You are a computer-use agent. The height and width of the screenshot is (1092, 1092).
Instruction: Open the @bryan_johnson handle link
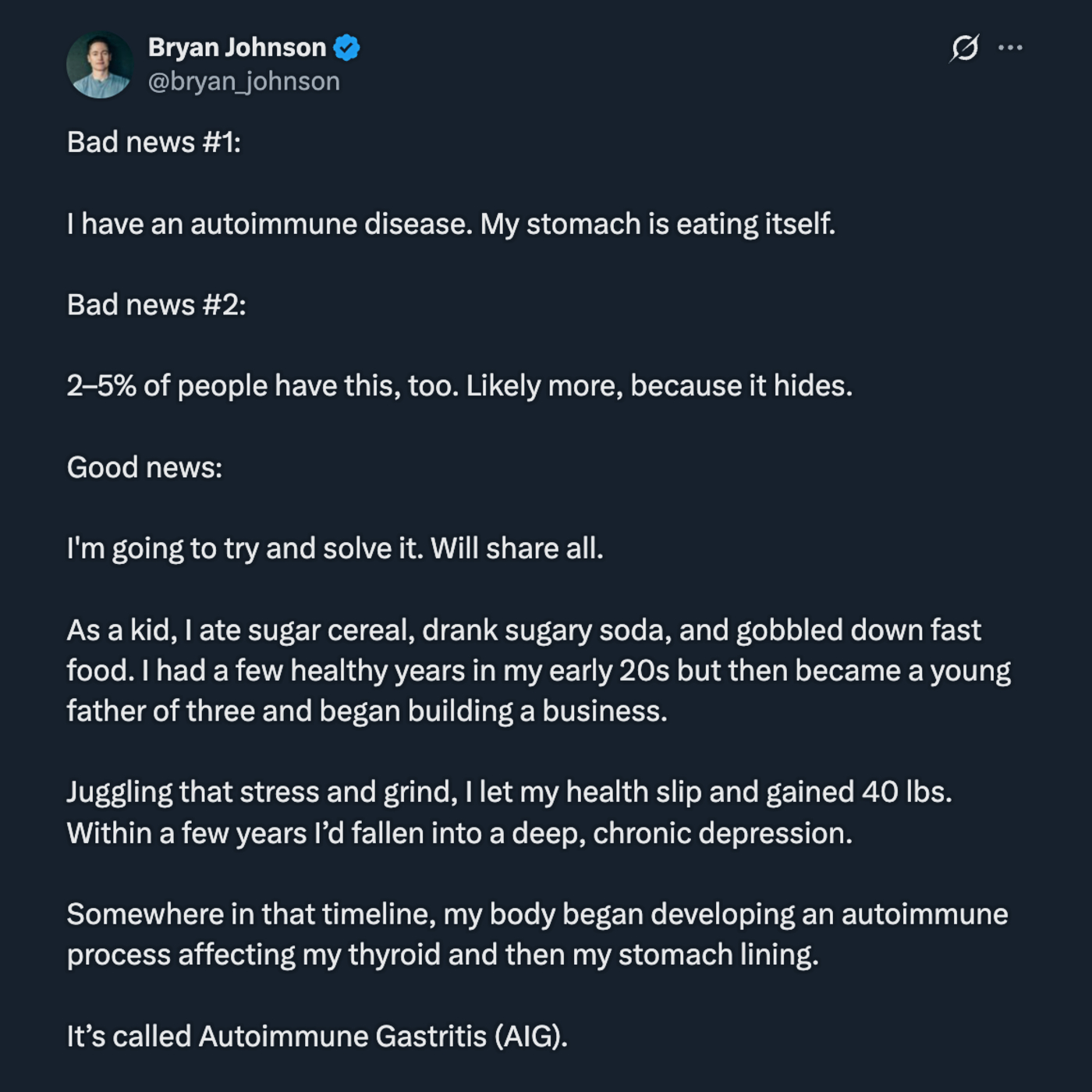click(244, 81)
